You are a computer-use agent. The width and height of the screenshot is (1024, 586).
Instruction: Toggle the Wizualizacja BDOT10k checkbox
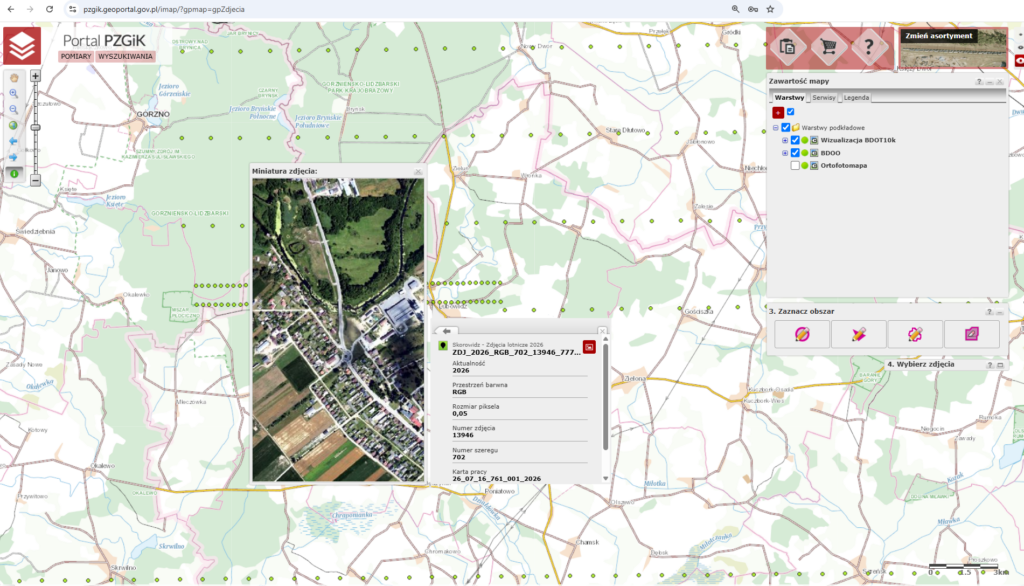[x=795, y=140]
